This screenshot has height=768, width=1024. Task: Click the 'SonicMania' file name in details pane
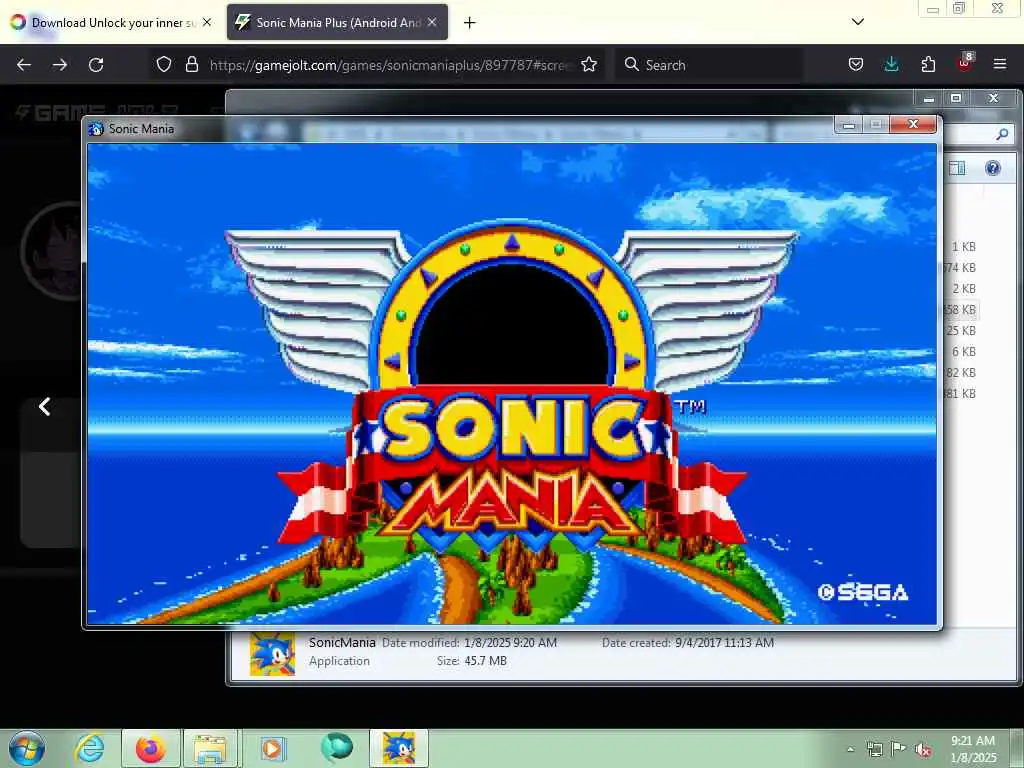342,643
